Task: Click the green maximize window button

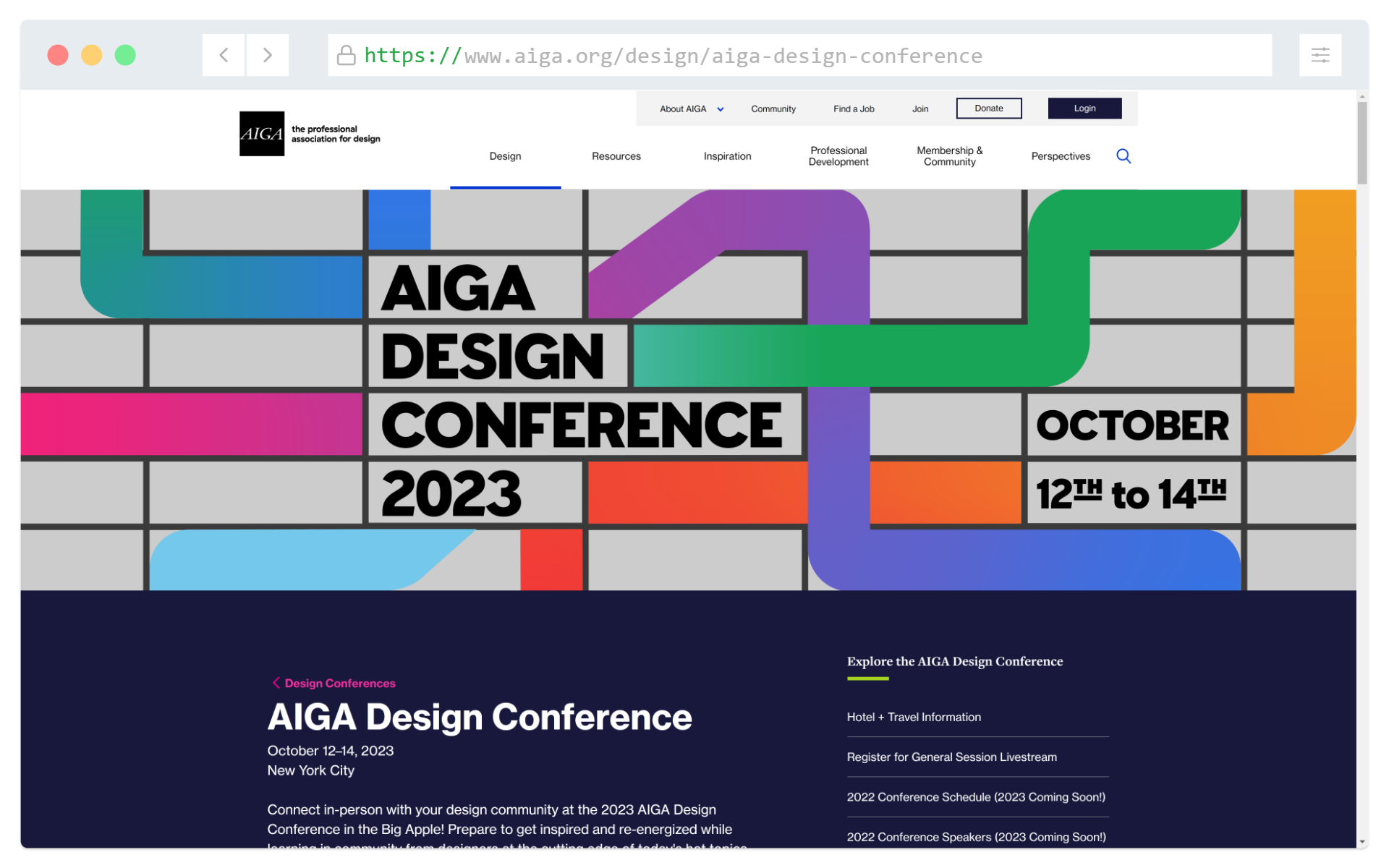Action: tap(125, 55)
